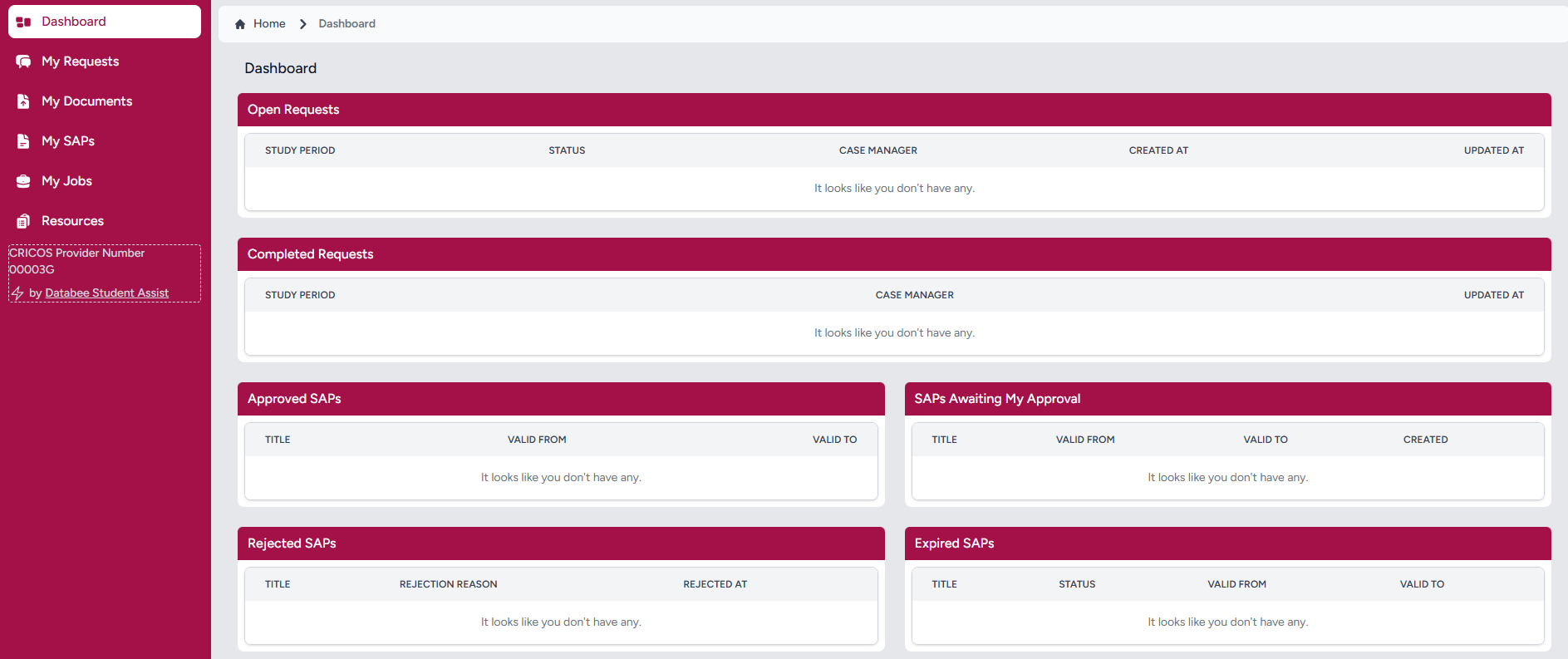The height and width of the screenshot is (659, 1568).
Task: Click the CRICOS Provider Number 00003G text
Action: click(x=76, y=261)
